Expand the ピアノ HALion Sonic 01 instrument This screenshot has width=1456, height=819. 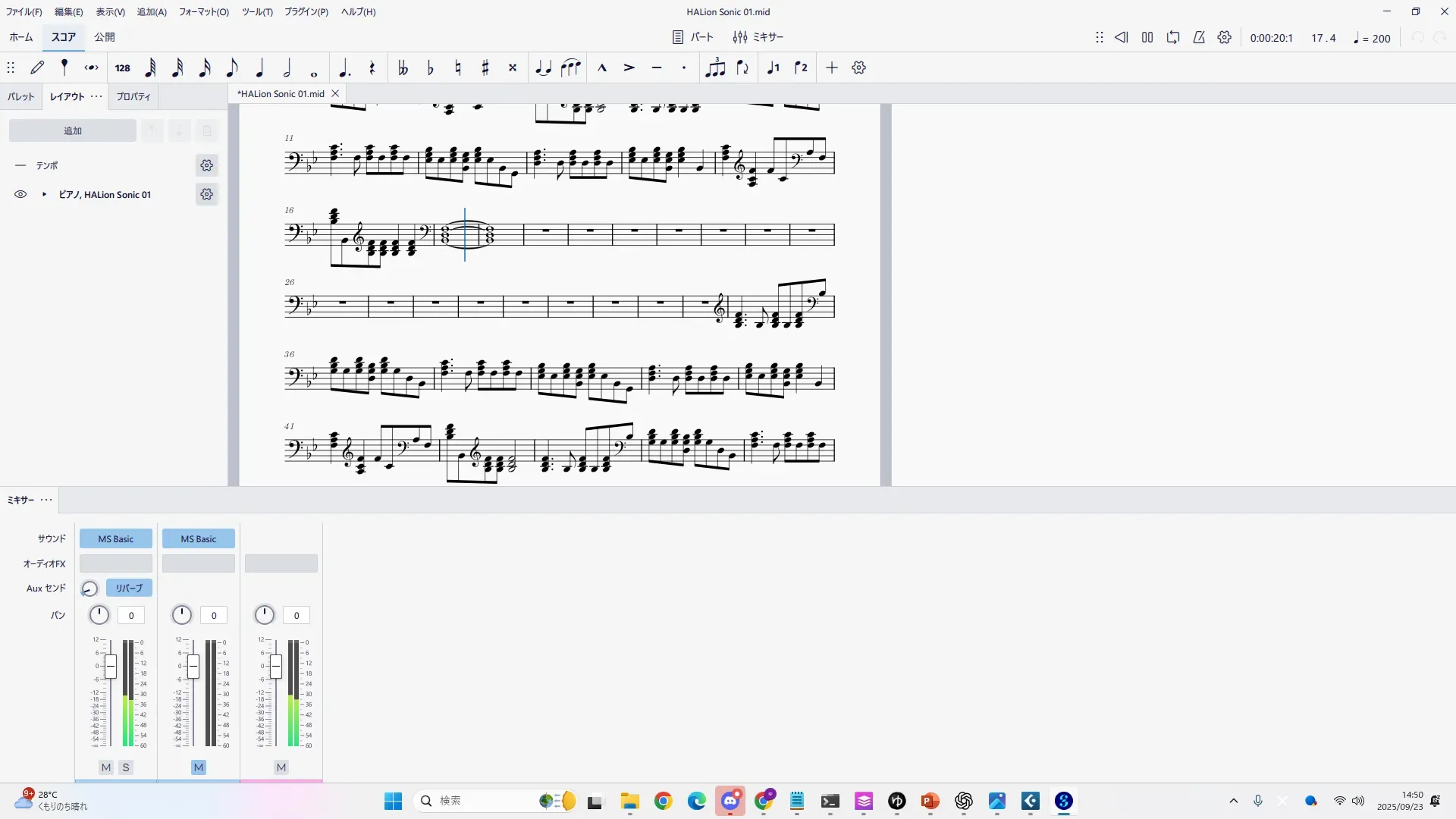[44, 195]
